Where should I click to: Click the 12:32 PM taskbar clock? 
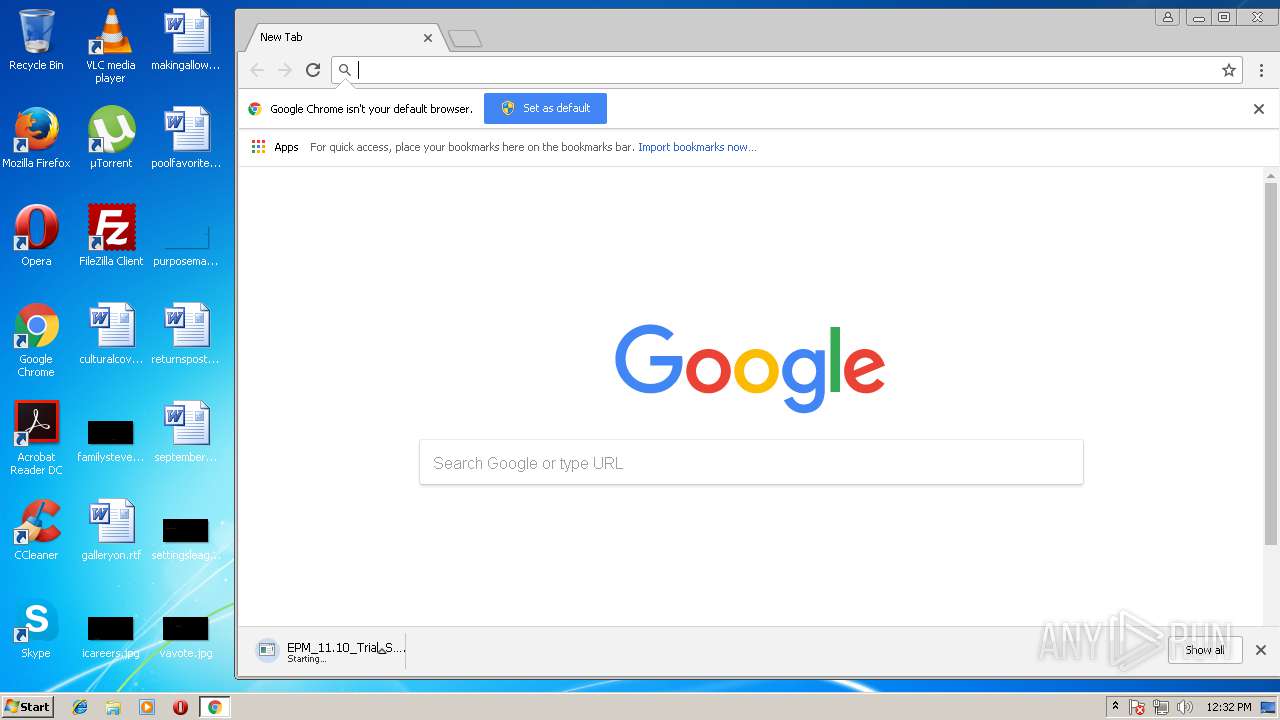(1229, 707)
